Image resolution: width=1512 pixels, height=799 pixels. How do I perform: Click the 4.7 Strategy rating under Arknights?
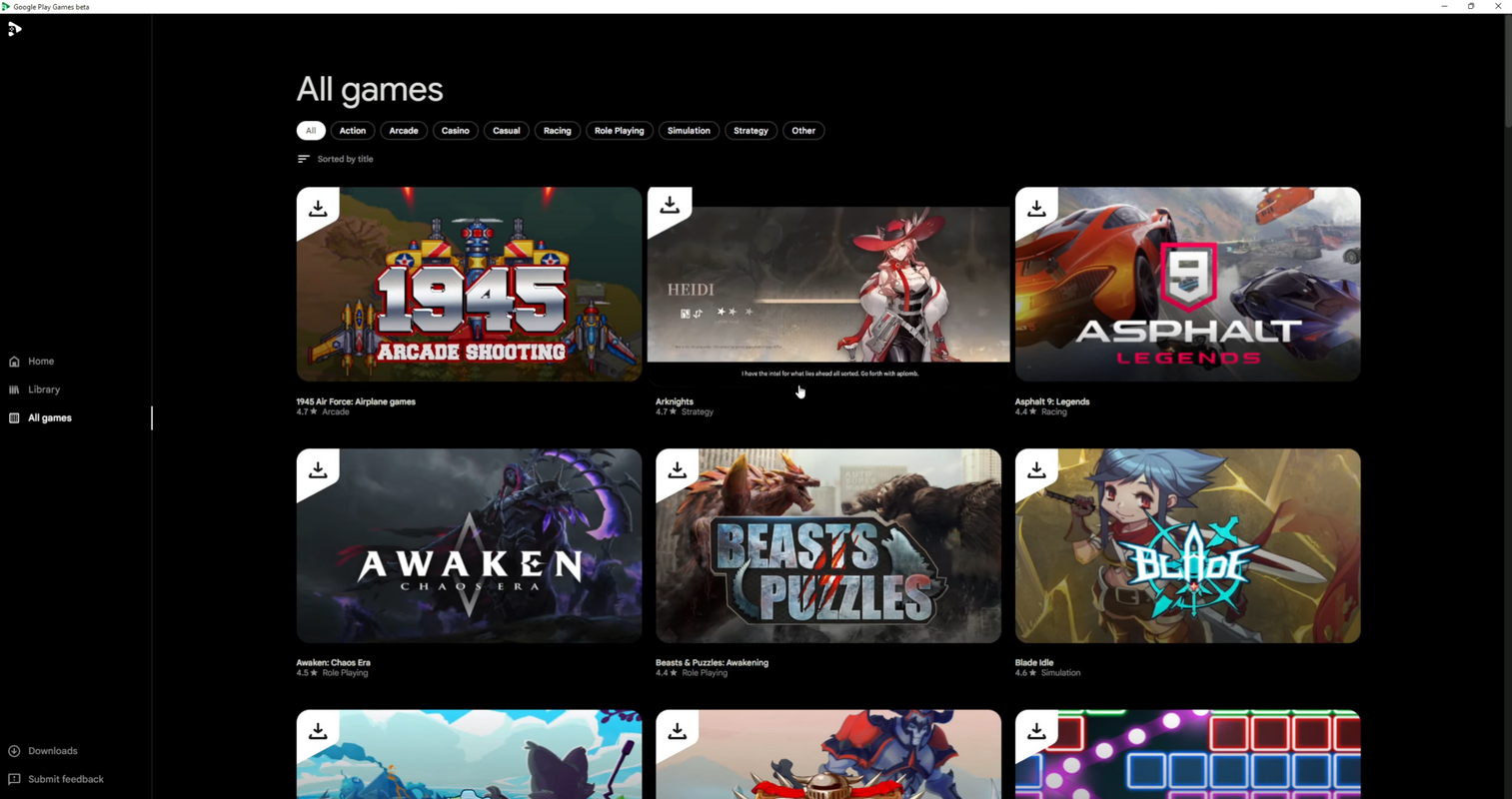(685, 411)
